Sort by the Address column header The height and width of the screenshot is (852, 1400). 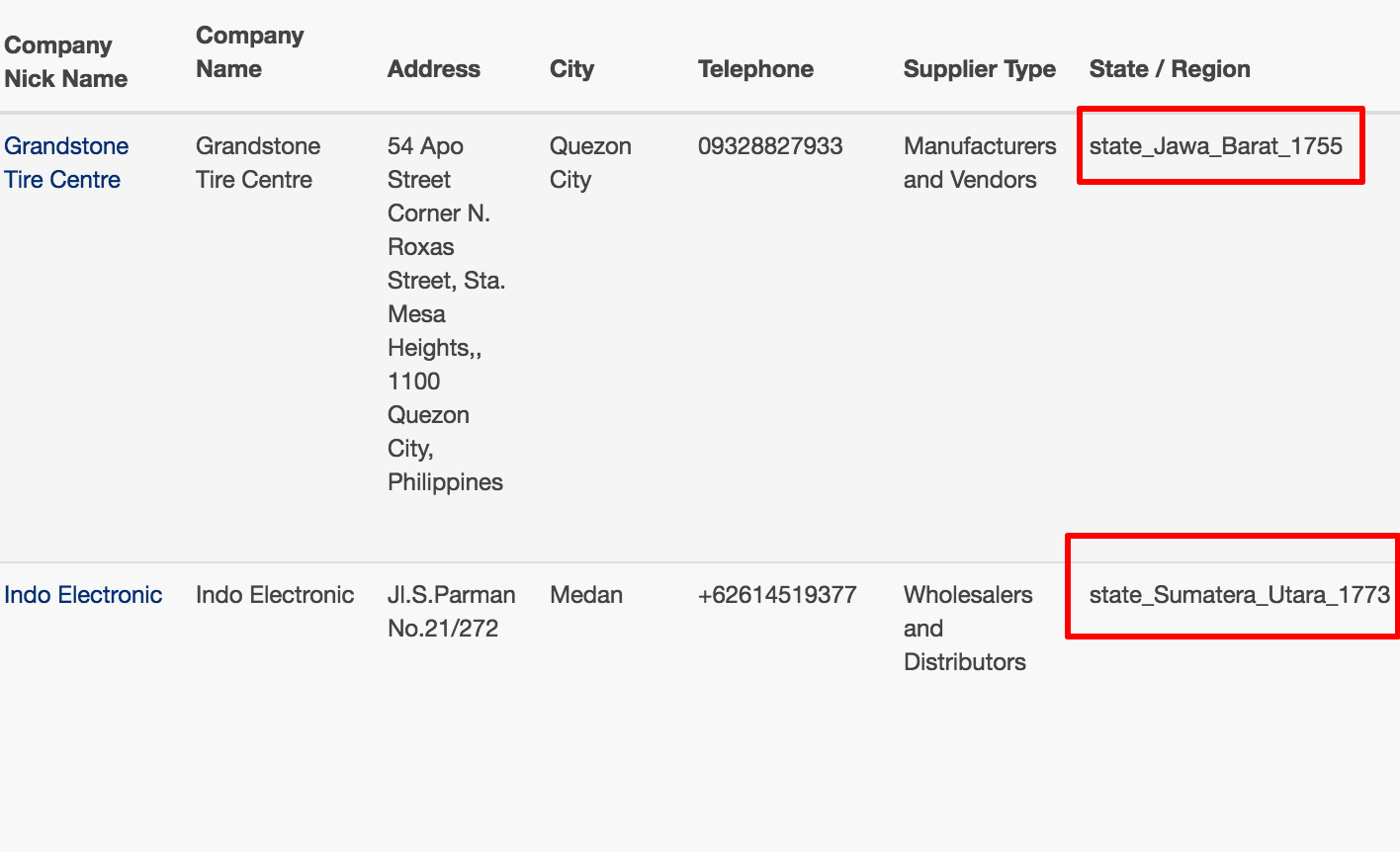click(433, 69)
